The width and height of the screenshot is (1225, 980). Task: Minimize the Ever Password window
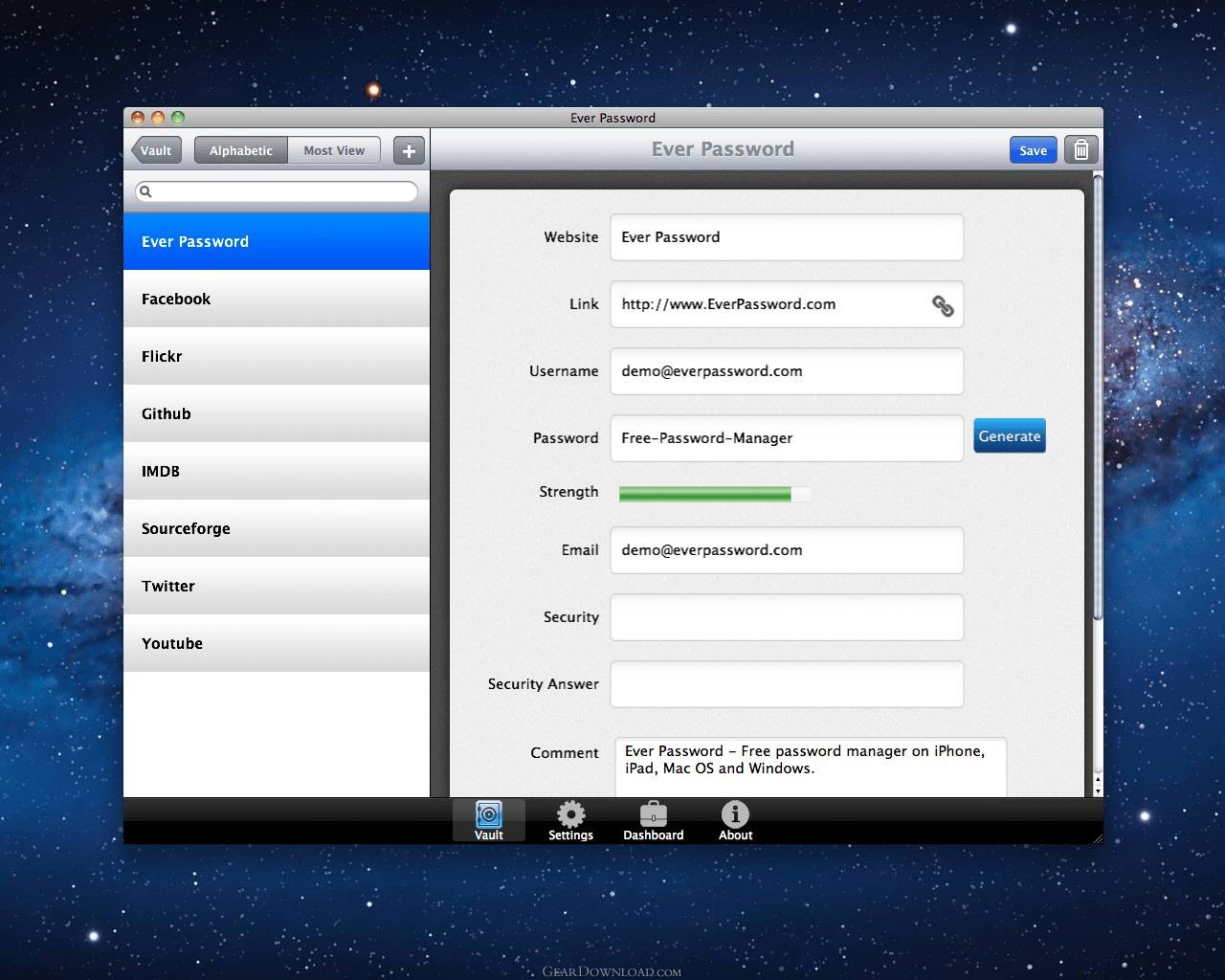coord(158,118)
